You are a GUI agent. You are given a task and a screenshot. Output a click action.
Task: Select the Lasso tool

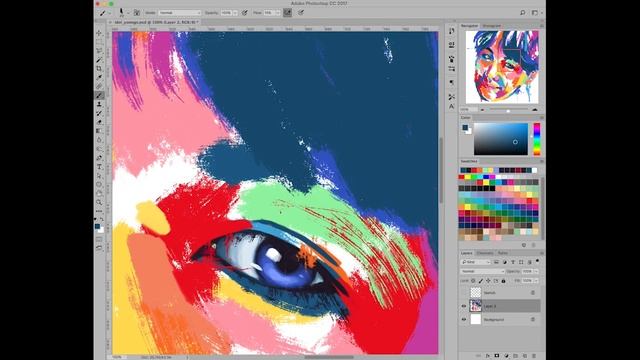coord(99,51)
